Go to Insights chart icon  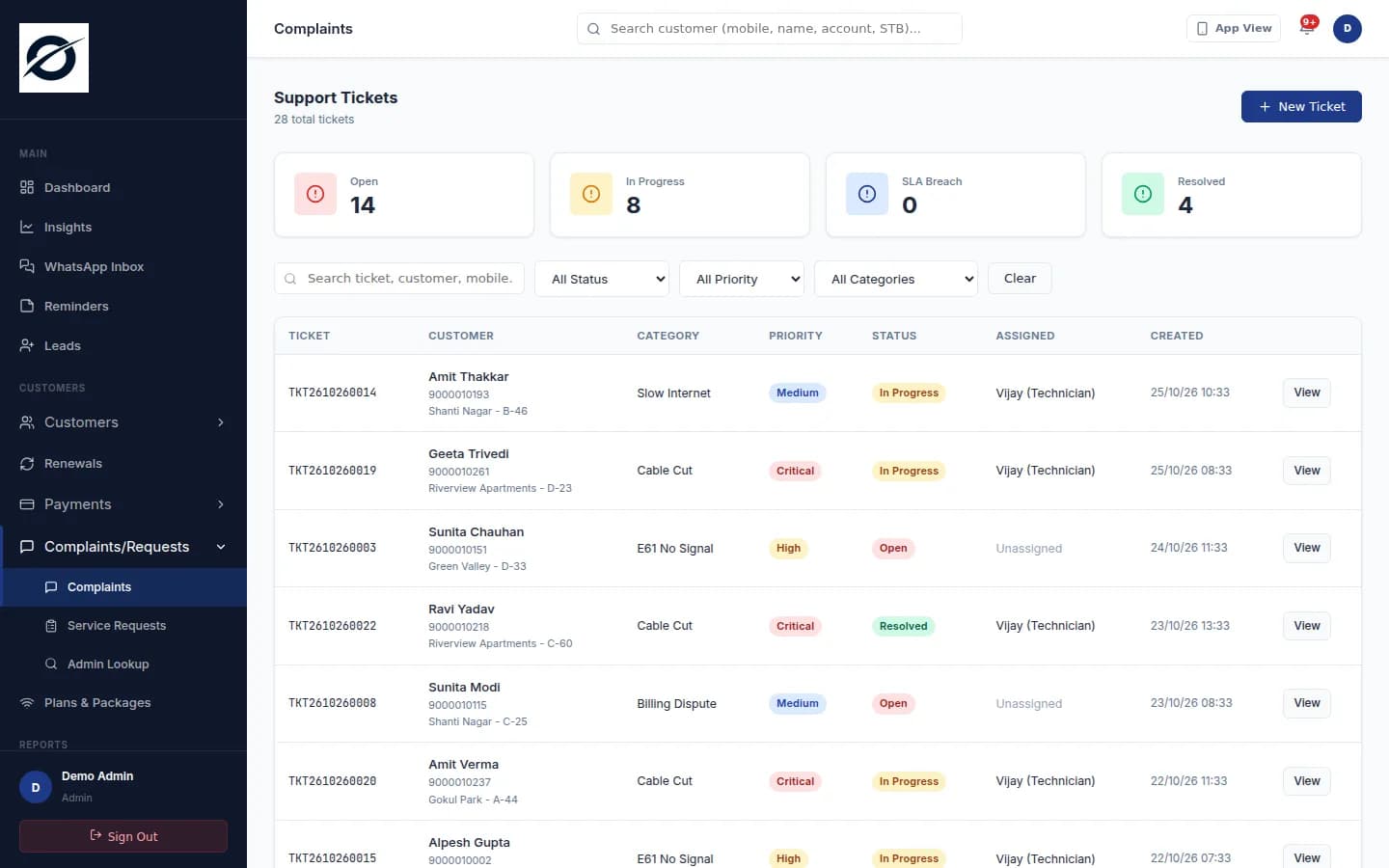click(x=27, y=227)
